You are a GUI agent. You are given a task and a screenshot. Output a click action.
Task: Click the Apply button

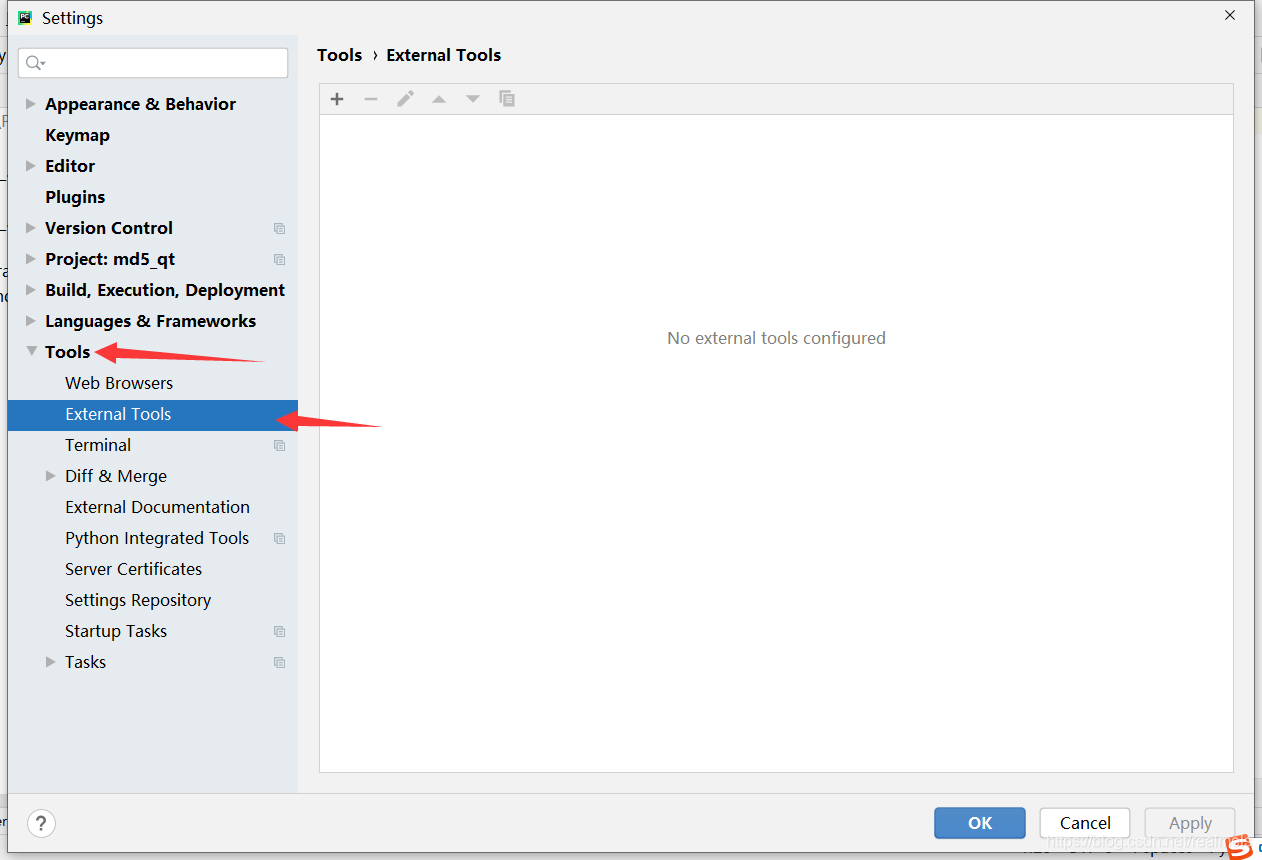(1190, 823)
